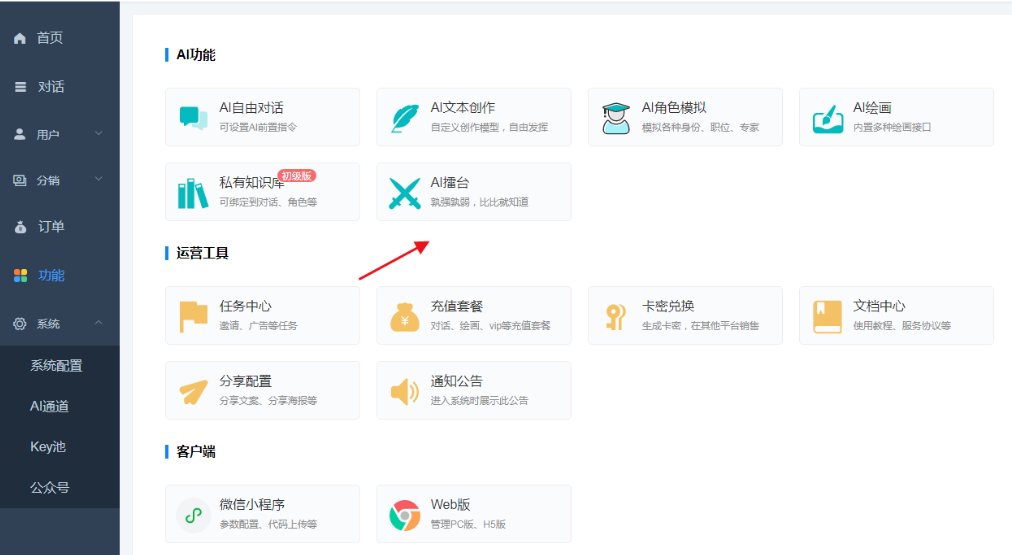Click the 生成卡密，在其他平台销售 description
This screenshot has width=1012, height=555.
[700, 325]
